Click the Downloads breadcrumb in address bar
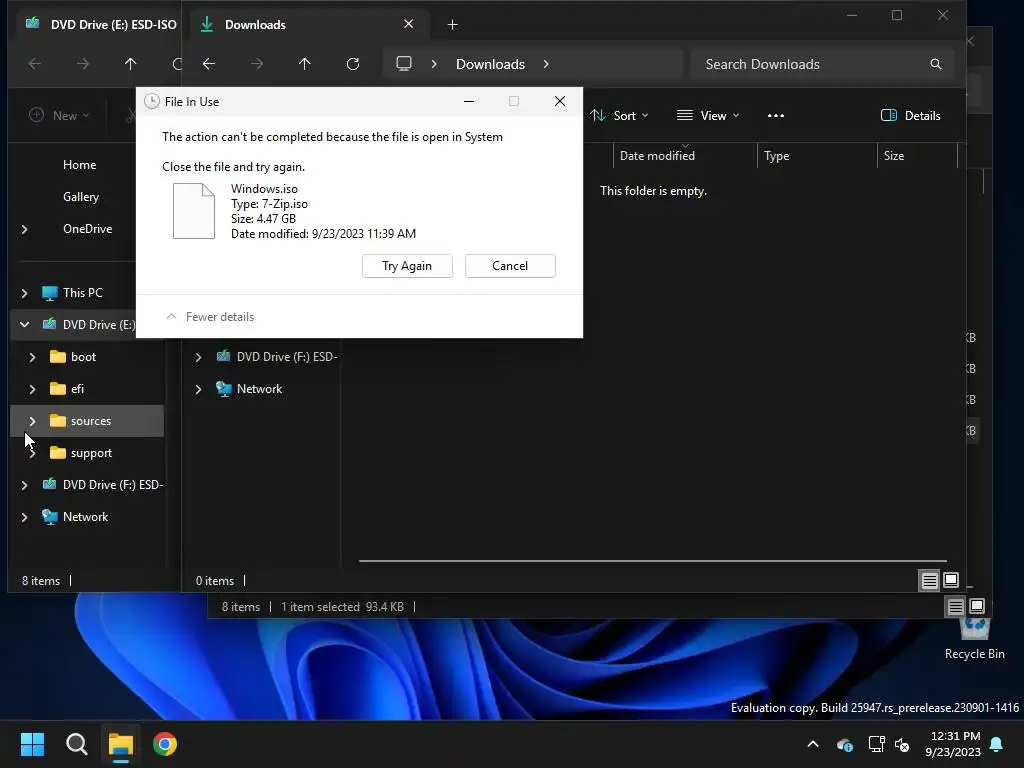 [490, 64]
